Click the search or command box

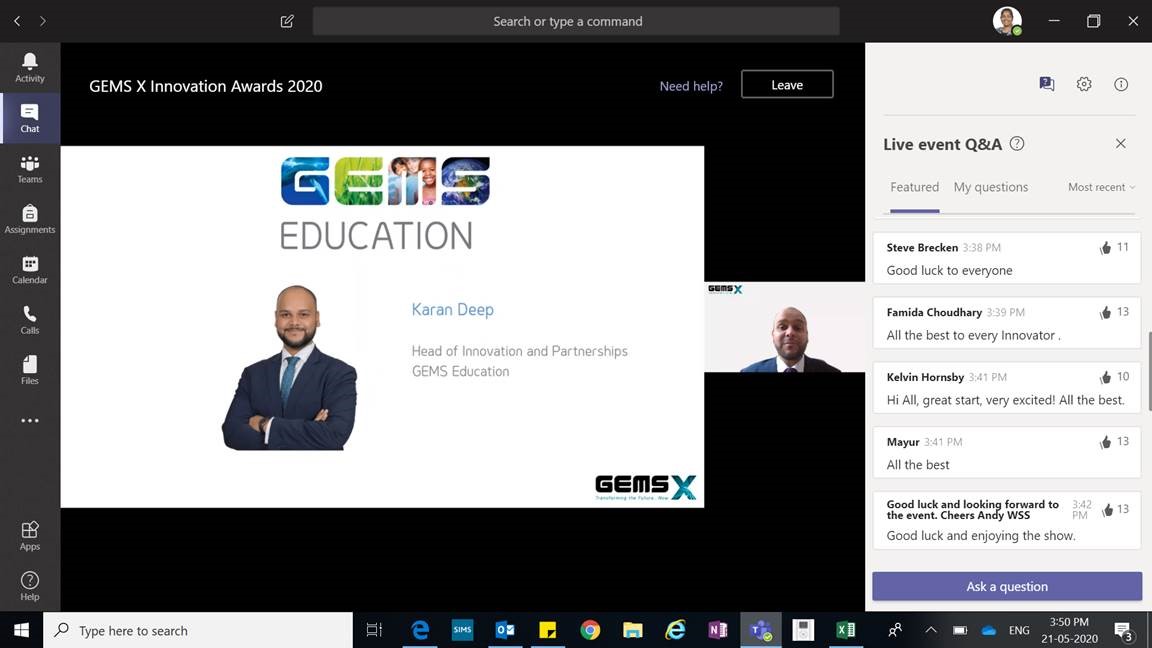576,21
